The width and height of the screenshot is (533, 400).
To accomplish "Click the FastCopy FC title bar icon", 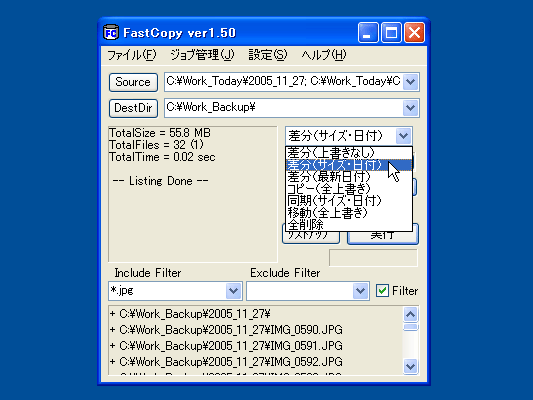I will coord(110,33).
